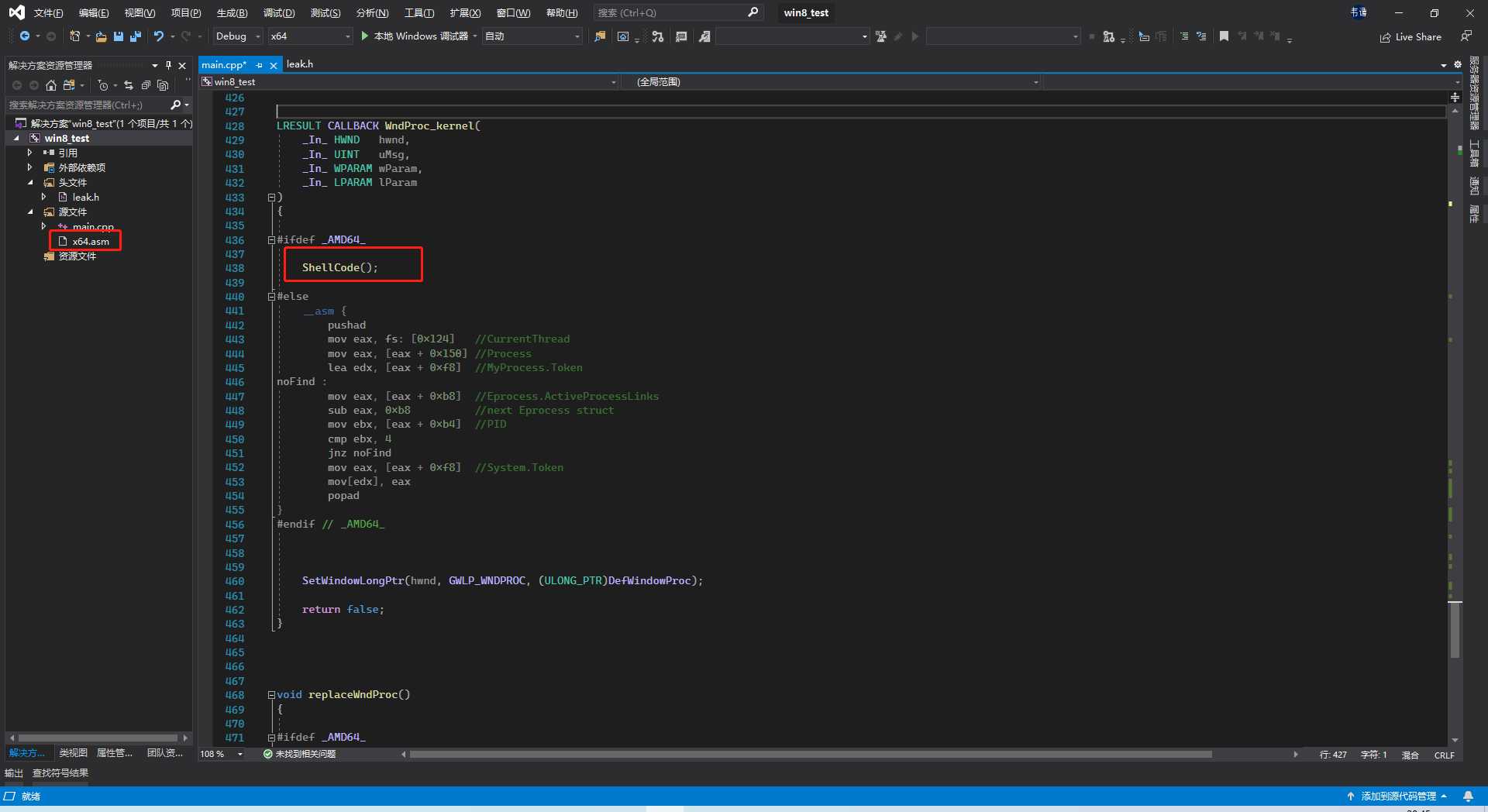
Task: Click the open file folder icon
Action: pyautogui.click(x=102, y=36)
